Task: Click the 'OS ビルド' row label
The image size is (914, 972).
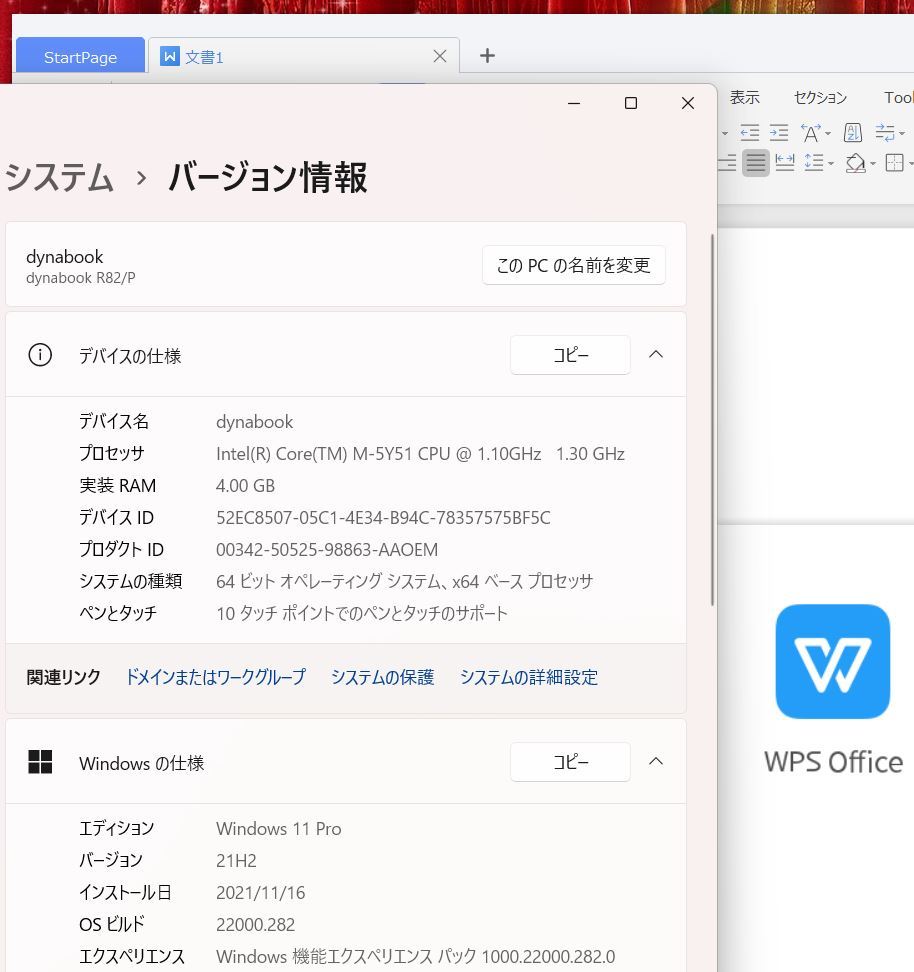Action: 112,925
